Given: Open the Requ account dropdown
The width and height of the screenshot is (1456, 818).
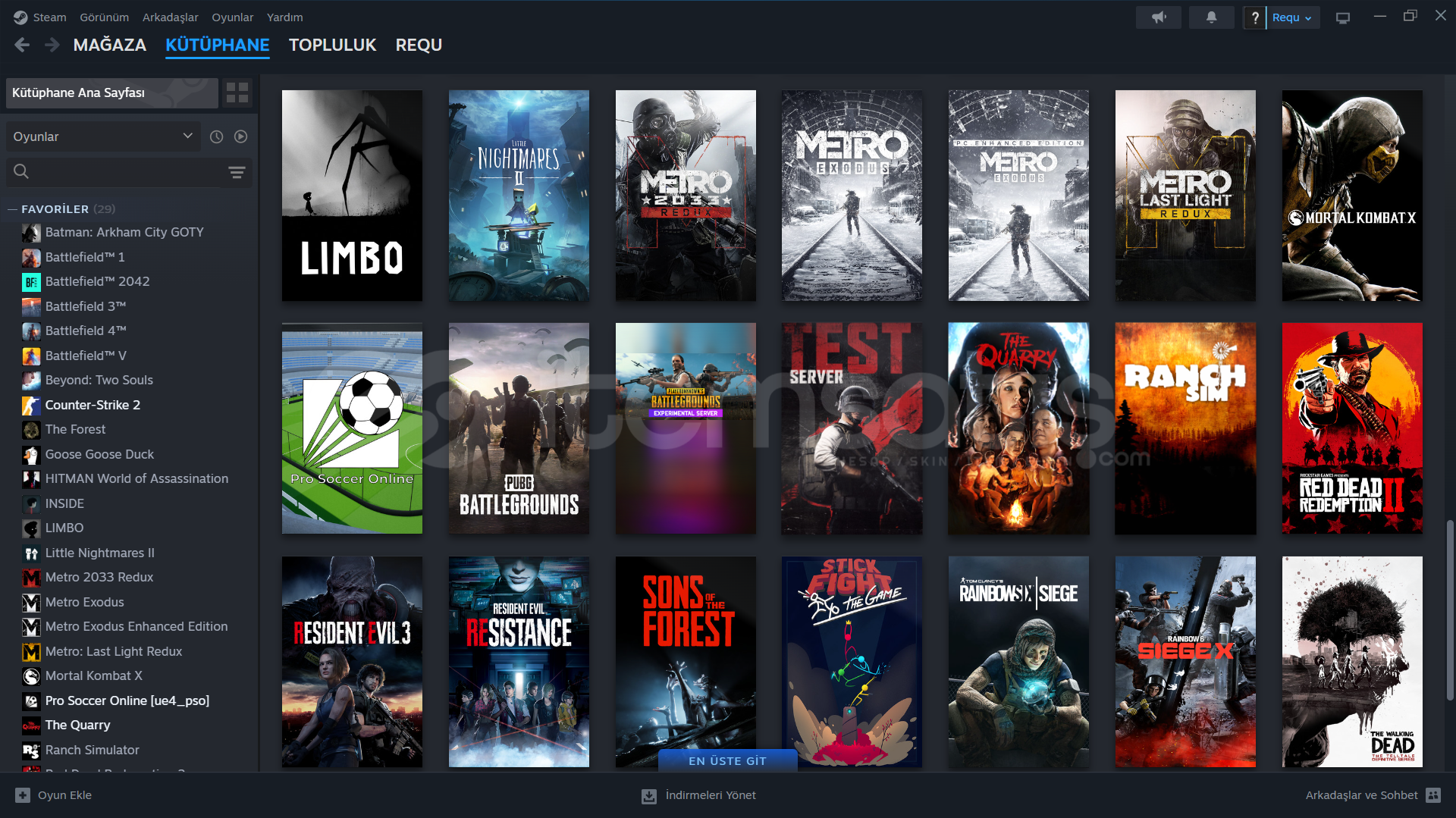Looking at the screenshot, I should (1292, 17).
